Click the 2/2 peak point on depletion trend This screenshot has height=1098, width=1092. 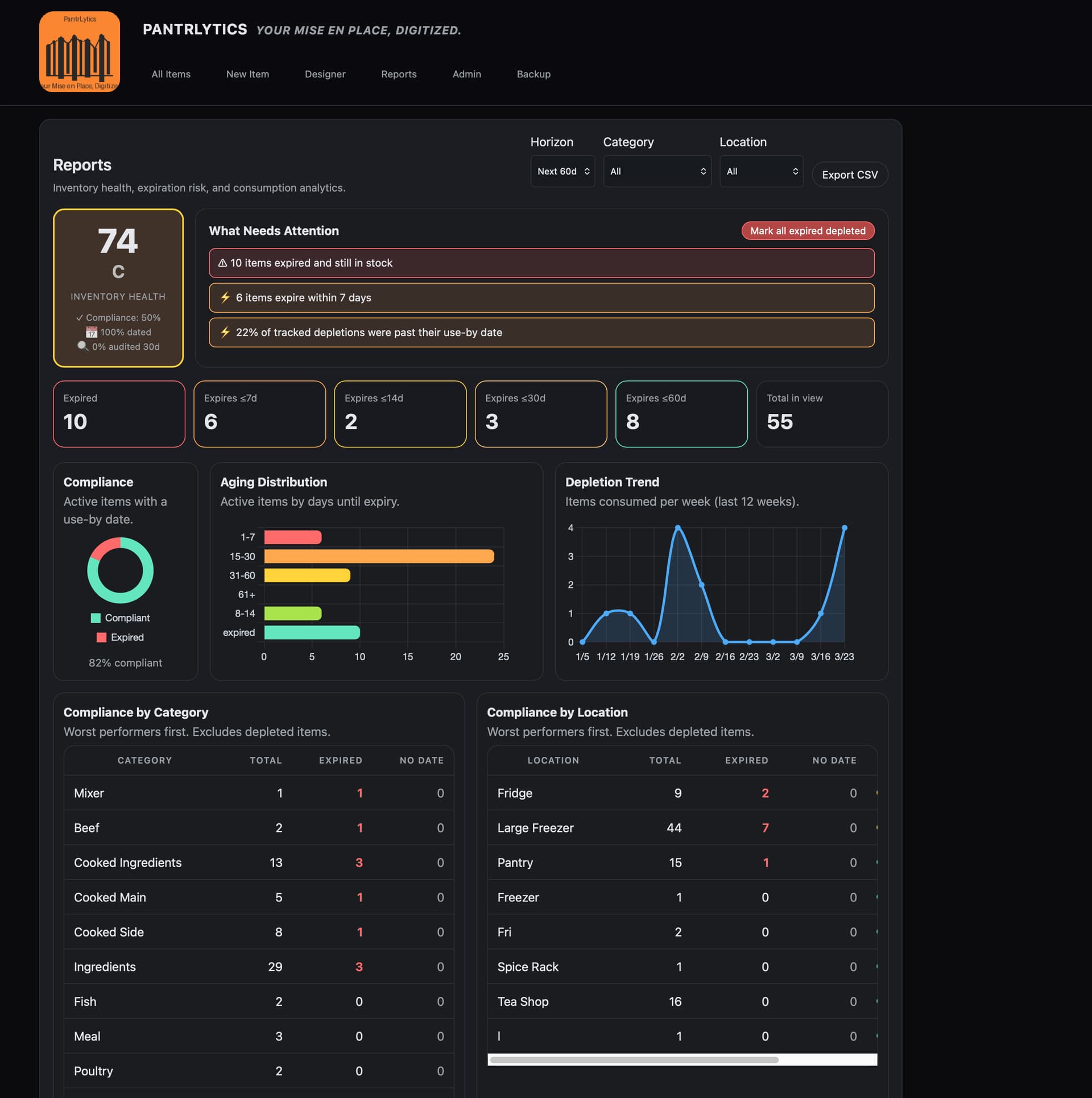[x=677, y=528]
